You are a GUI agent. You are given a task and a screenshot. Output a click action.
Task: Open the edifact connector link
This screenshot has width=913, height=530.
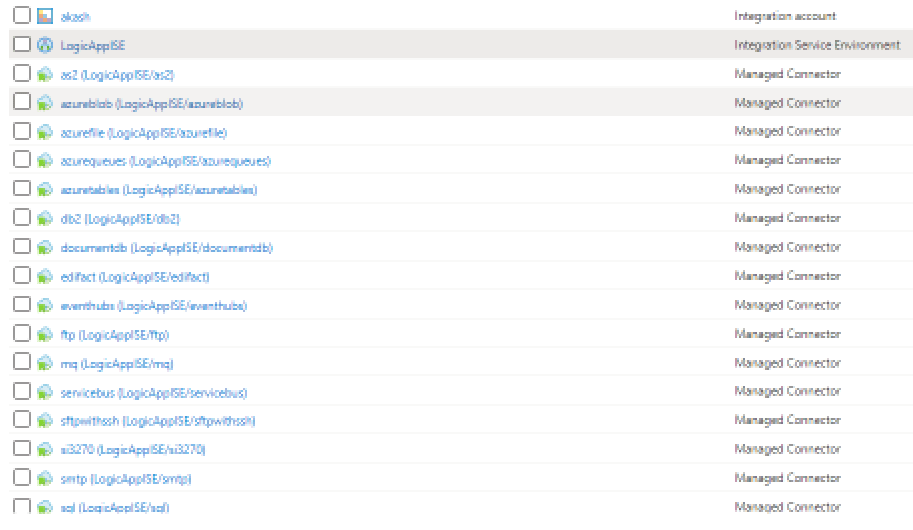click(x=135, y=276)
